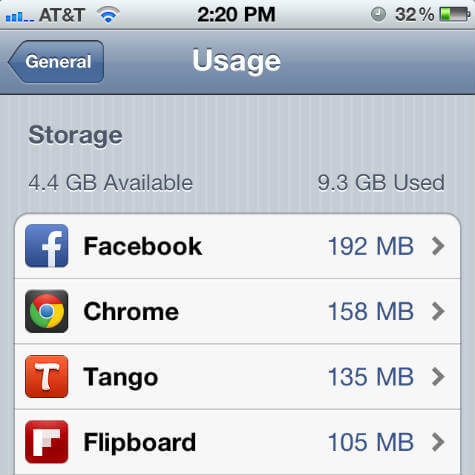Expand Chrome storage details chevron

[x=438, y=311]
